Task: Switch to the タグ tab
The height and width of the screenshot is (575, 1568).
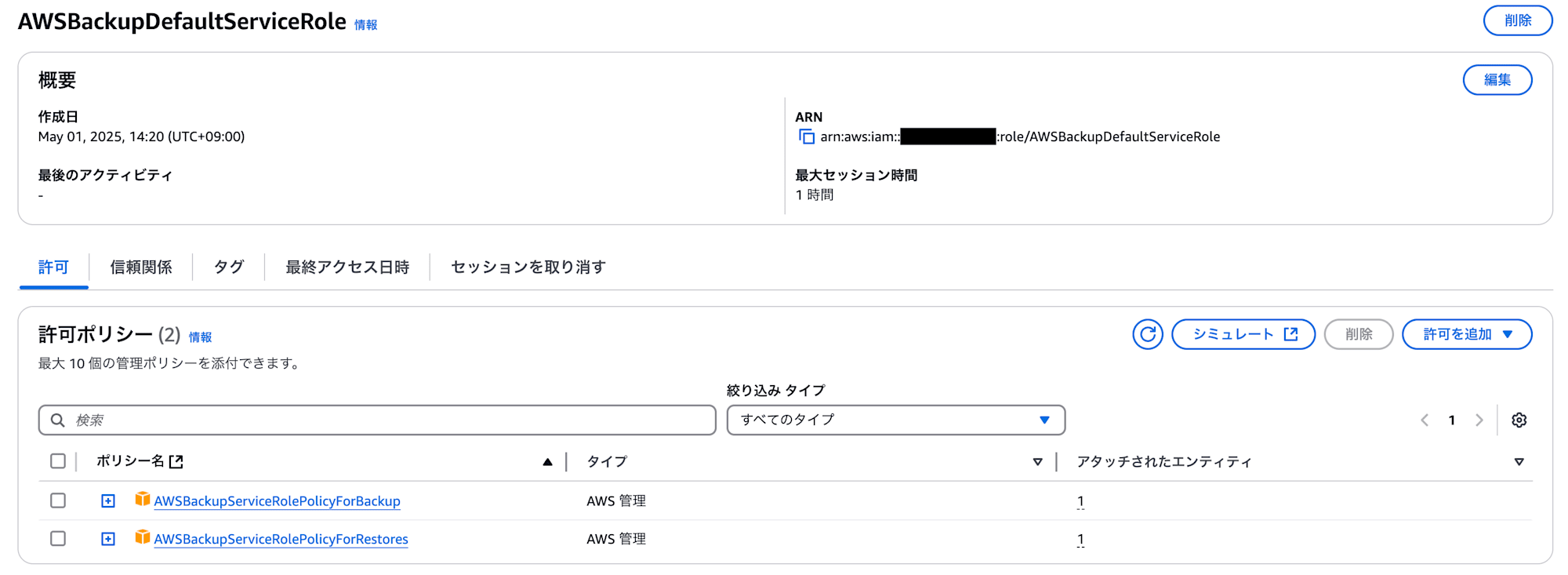Action: (228, 267)
